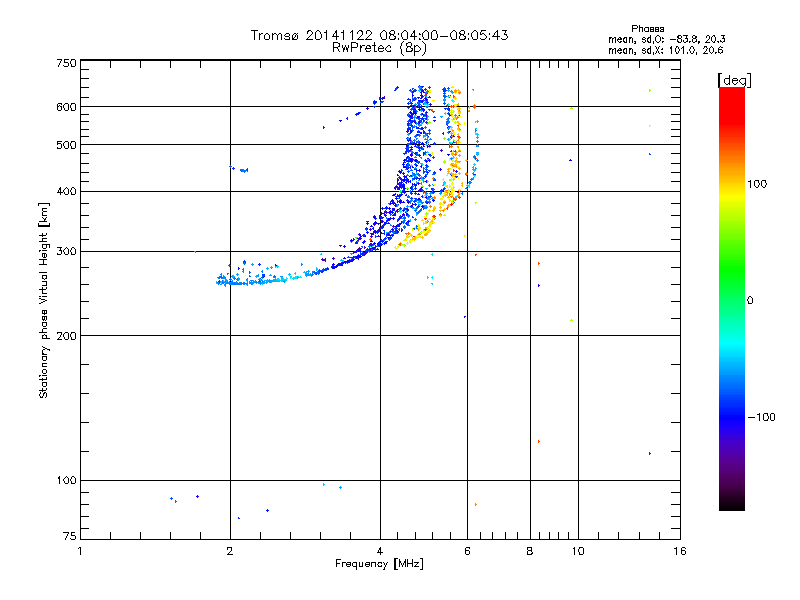Click the 'Frequency [MHz]' axis label
Screen dimensions: 800x600
tap(379, 564)
